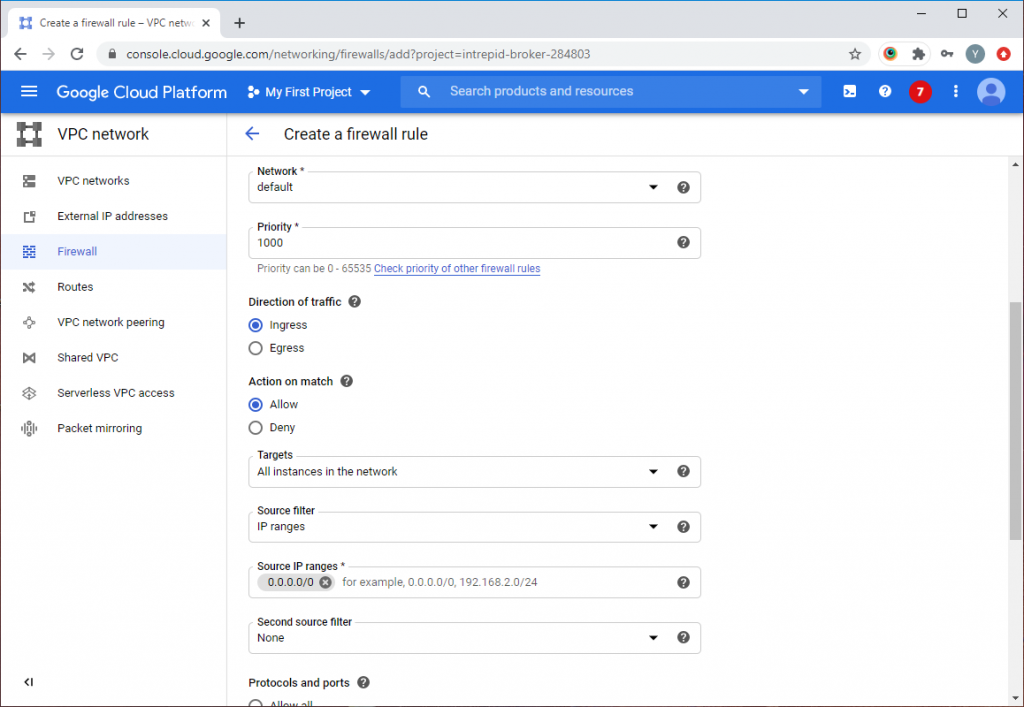Show help for Protocols and ports
This screenshot has height=707, width=1024.
click(x=364, y=682)
